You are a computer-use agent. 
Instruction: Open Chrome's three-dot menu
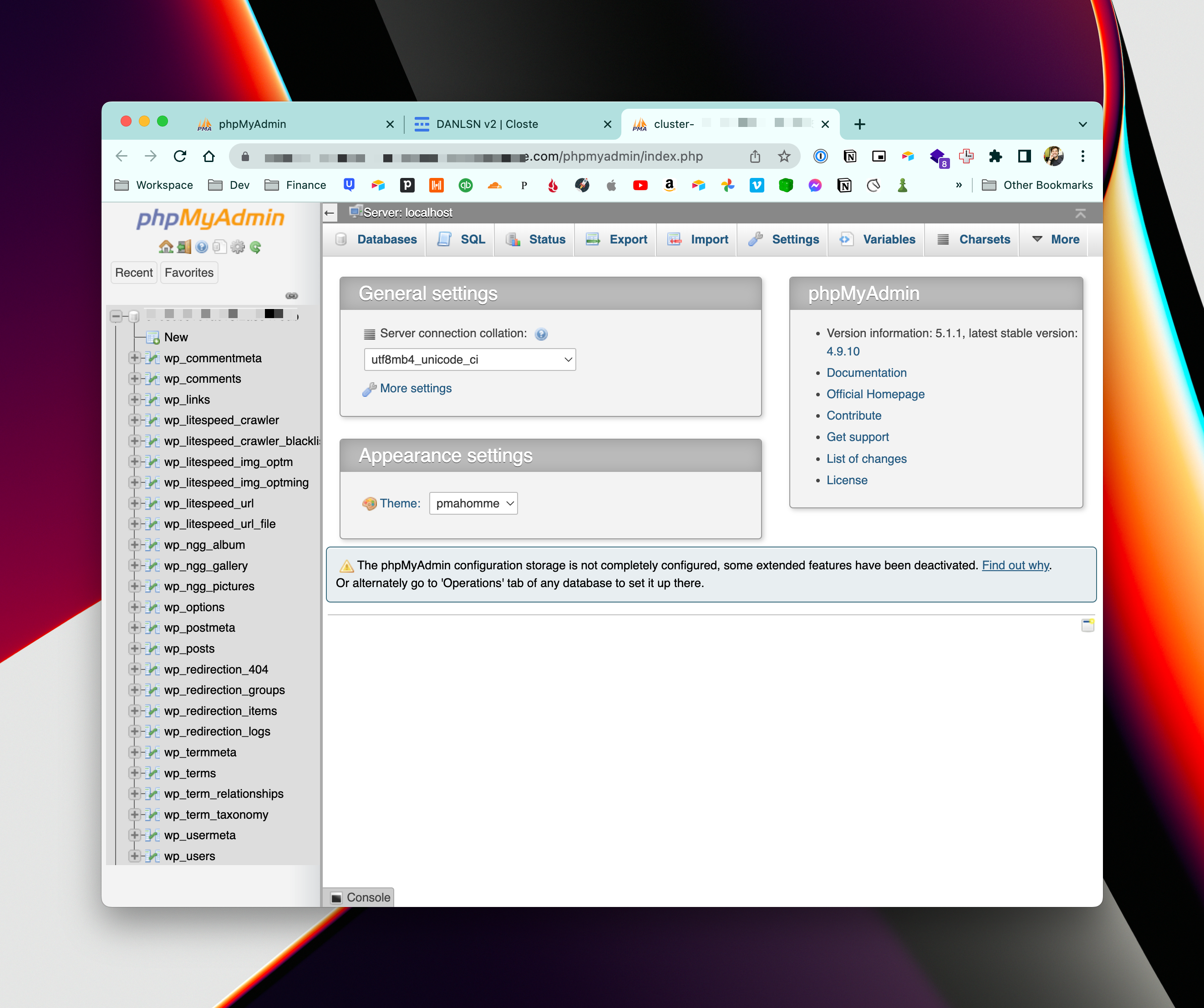click(x=1082, y=157)
